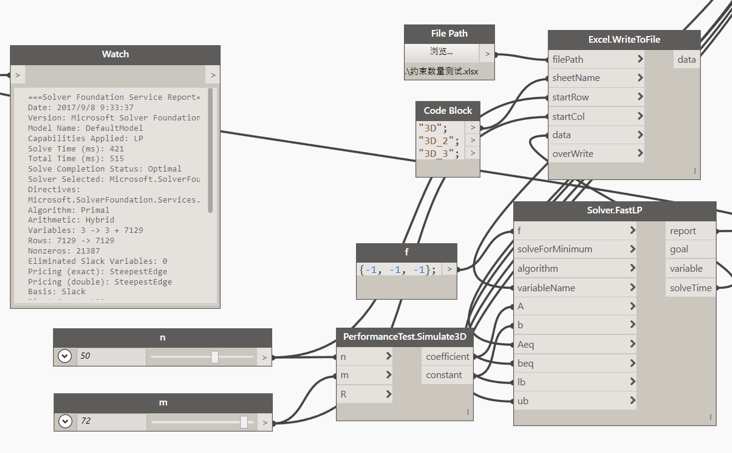Click the n slider track
The image size is (732, 453).
click(x=180, y=356)
